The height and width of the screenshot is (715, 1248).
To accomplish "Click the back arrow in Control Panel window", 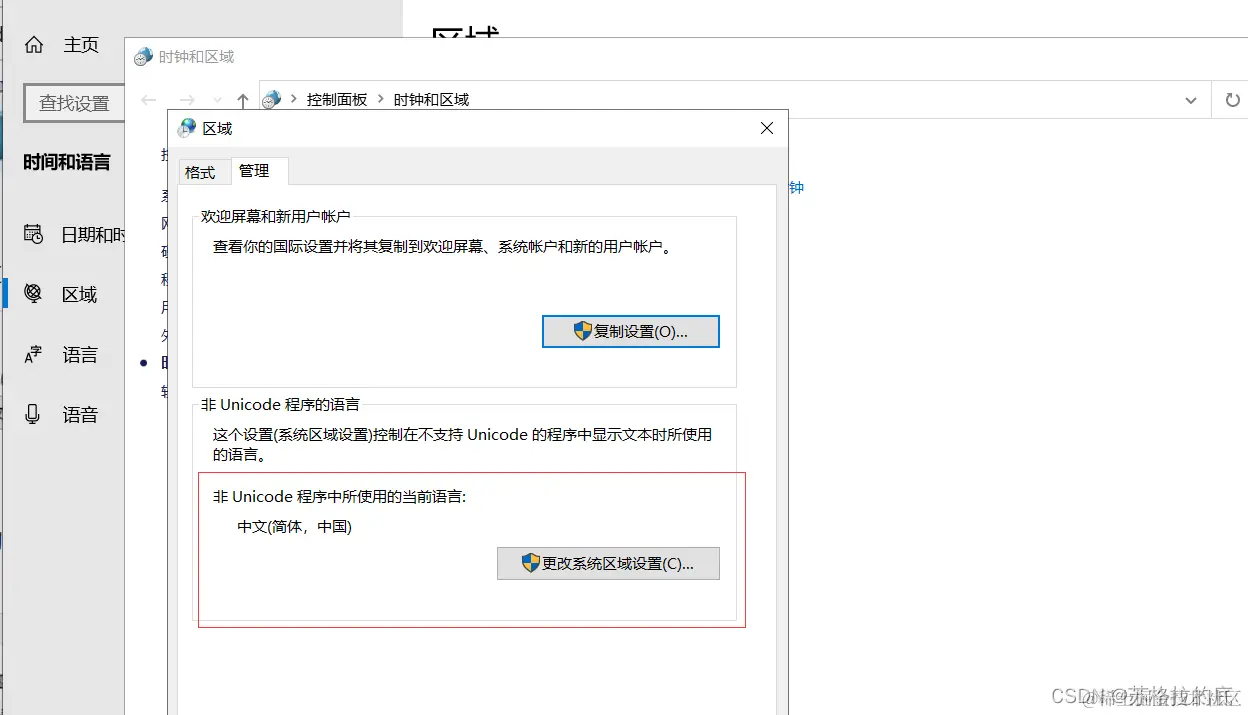I will (x=148, y=99).
